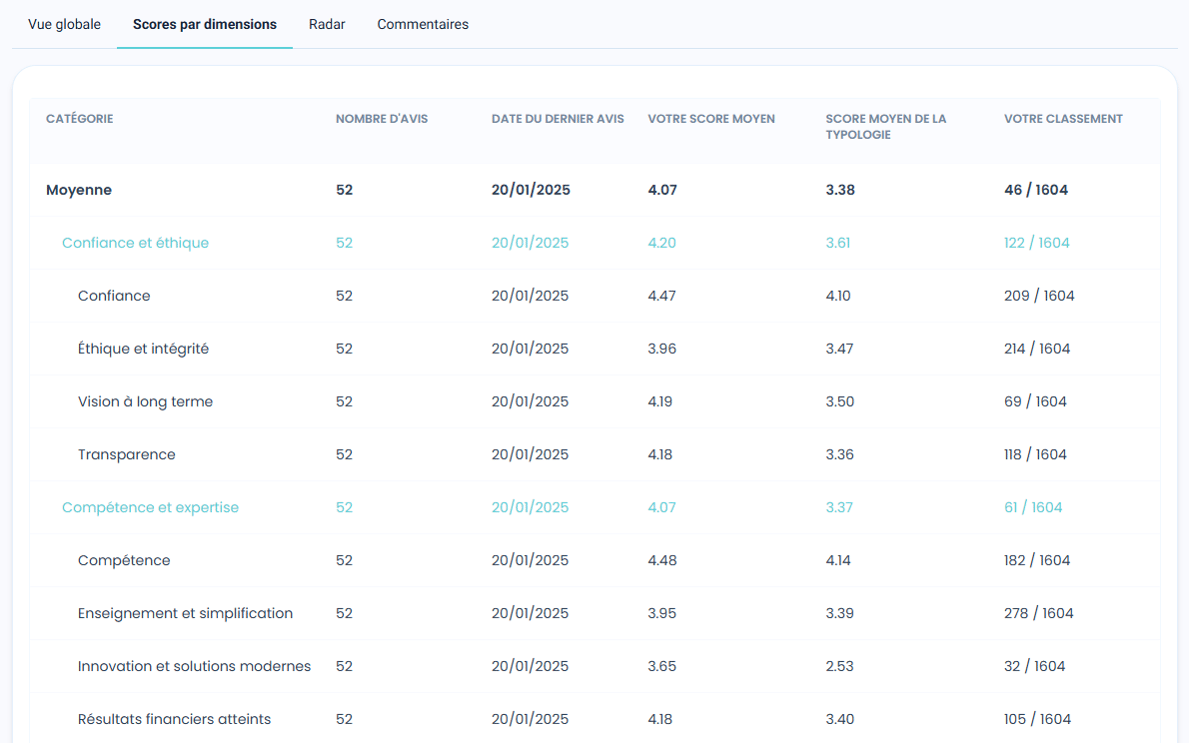Click Innovation et solutions modernes label
Viewport: 1189px width, 743px height.
(194, 667)
